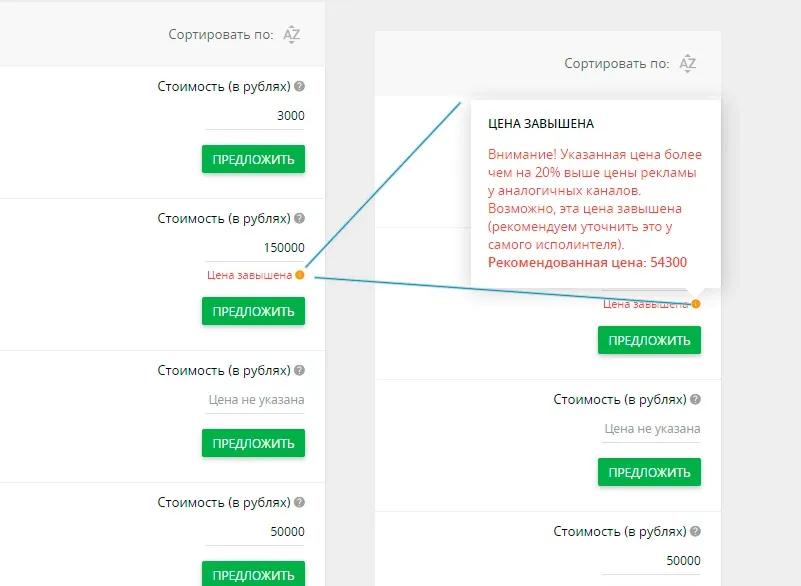The height and width of the screenshot is (586, 801).
Task: Click the 'Стоимость (в рублях)' label above 3000 in the left panel
Action: tap(224, 87)
